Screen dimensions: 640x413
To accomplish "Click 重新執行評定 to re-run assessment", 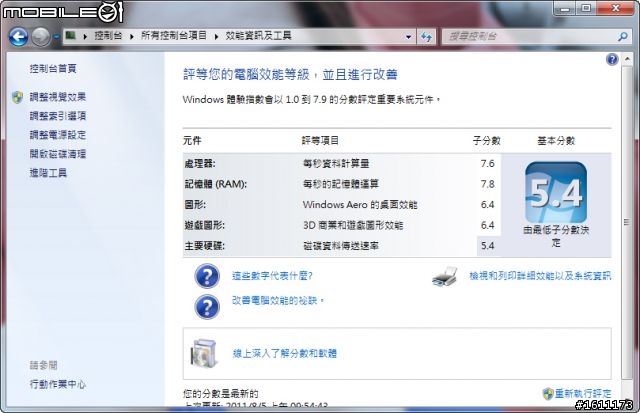I will 583,393.
